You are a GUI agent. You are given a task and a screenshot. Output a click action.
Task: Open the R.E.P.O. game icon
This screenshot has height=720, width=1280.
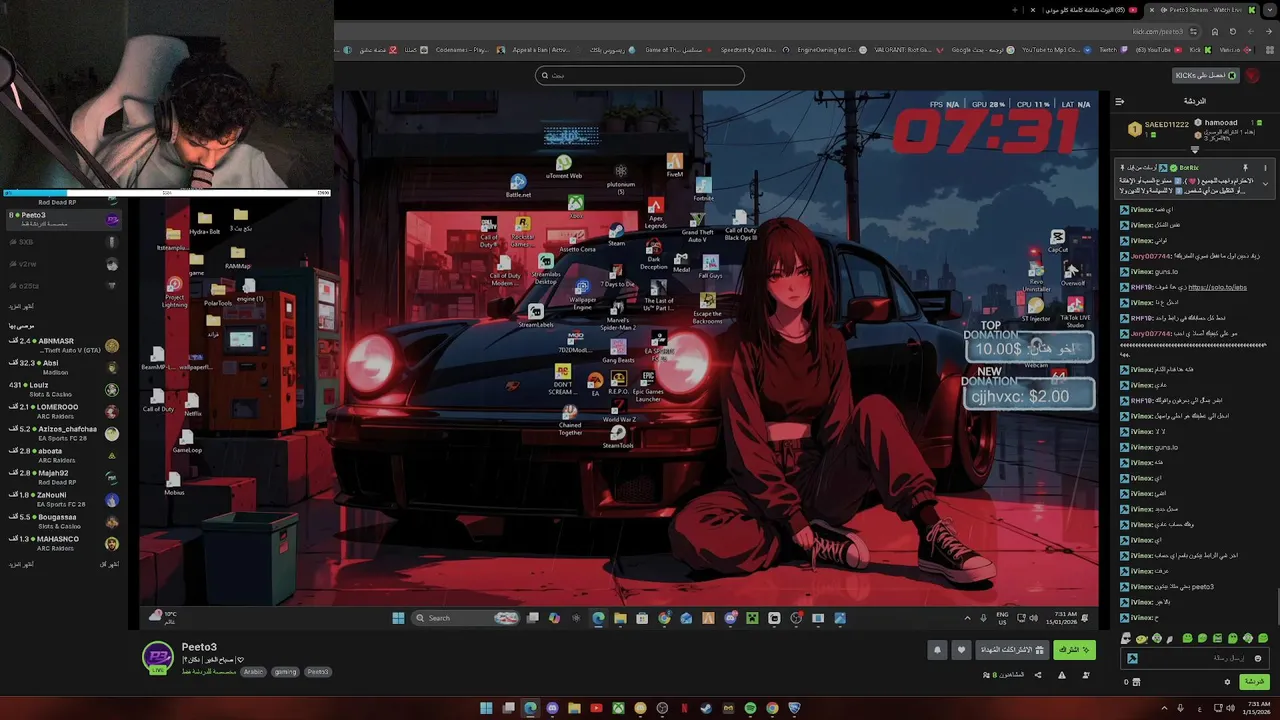(618, 383)
